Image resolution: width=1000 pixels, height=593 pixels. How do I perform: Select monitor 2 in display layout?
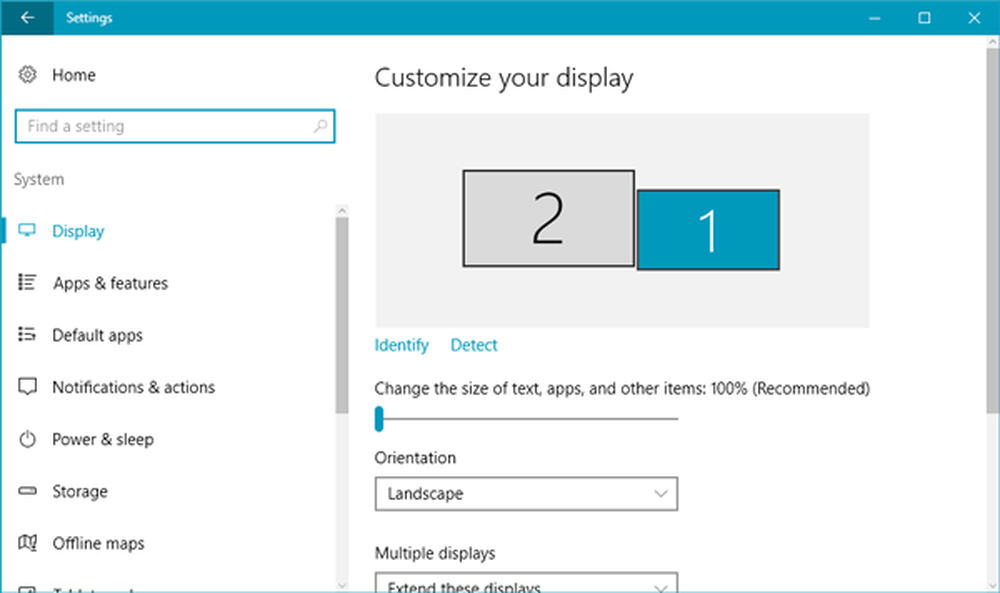548,218
